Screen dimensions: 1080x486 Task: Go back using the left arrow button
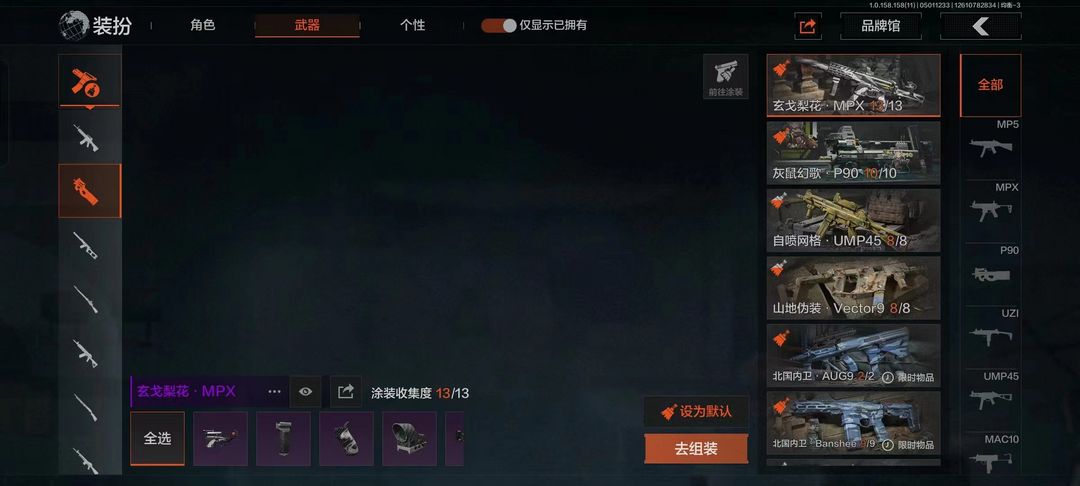[x=981, y=26]
